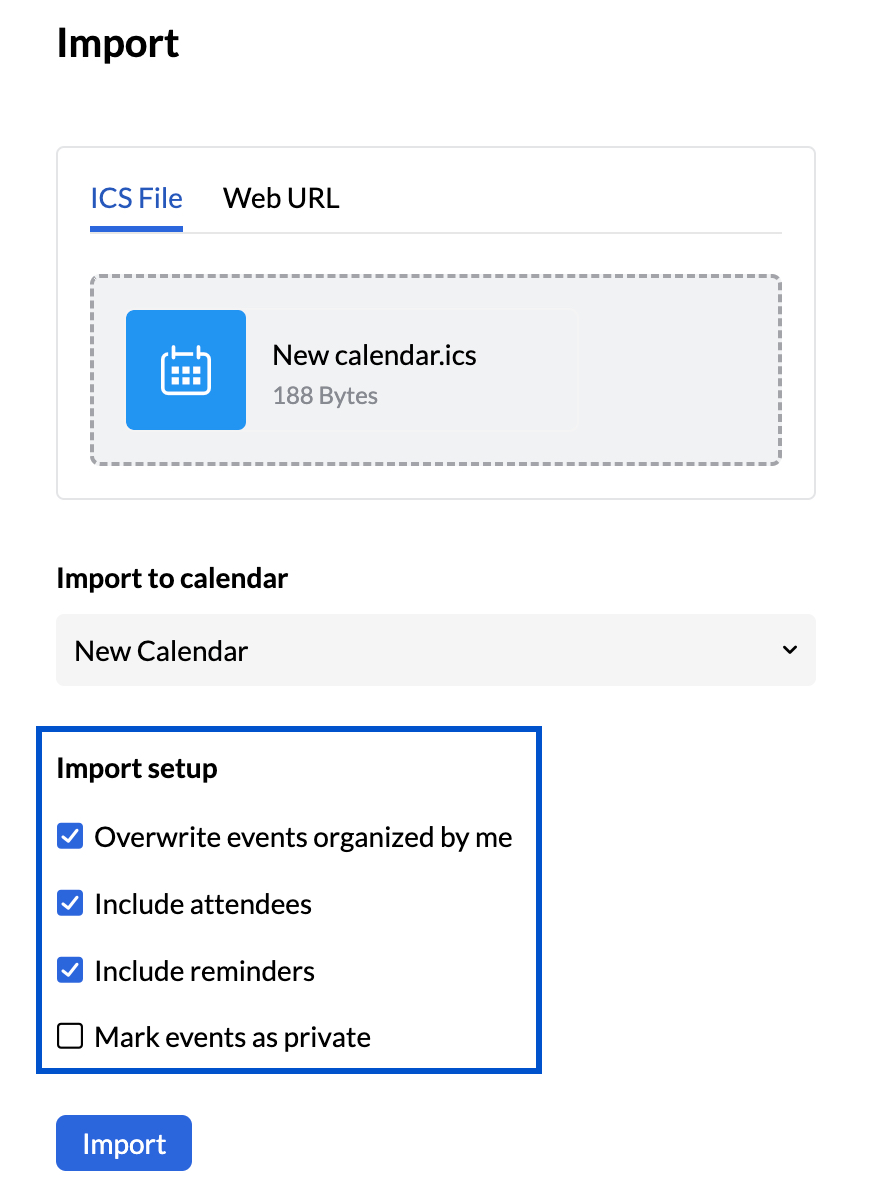
Task: Open the Web URL tab
Action: (281, 198)
